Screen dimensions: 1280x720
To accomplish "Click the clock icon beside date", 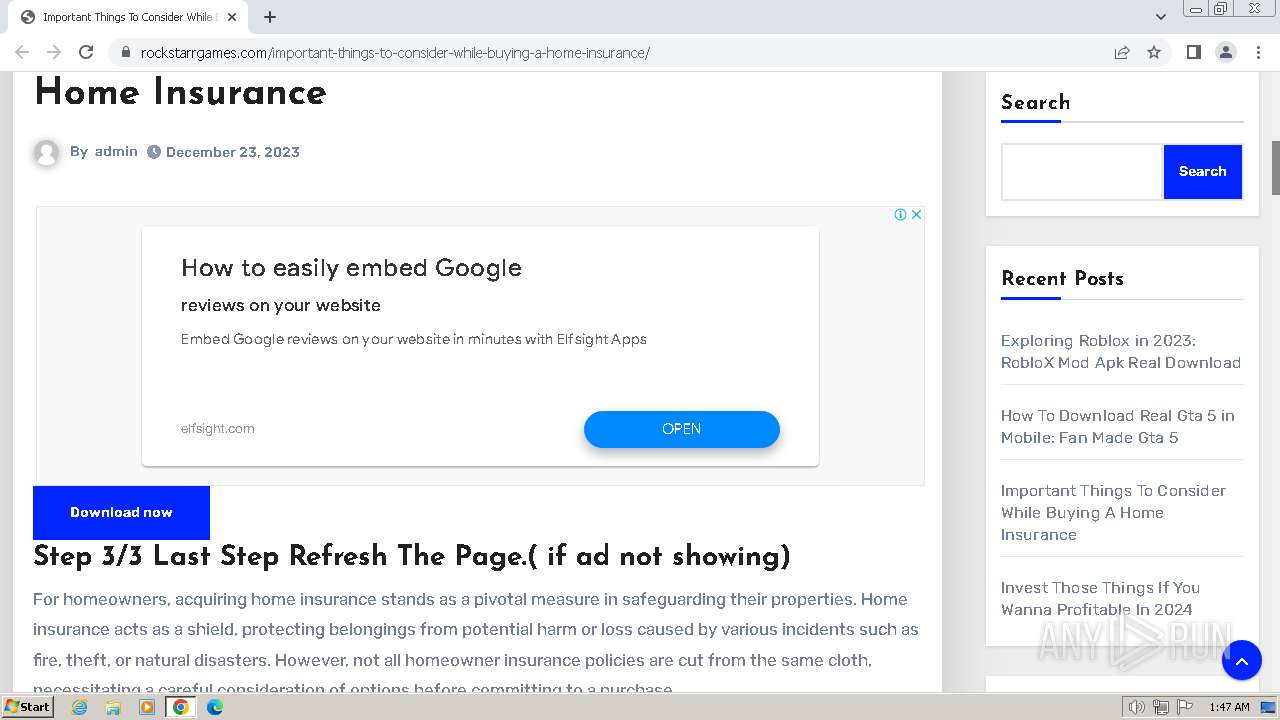I will click(x=153, y=152).
